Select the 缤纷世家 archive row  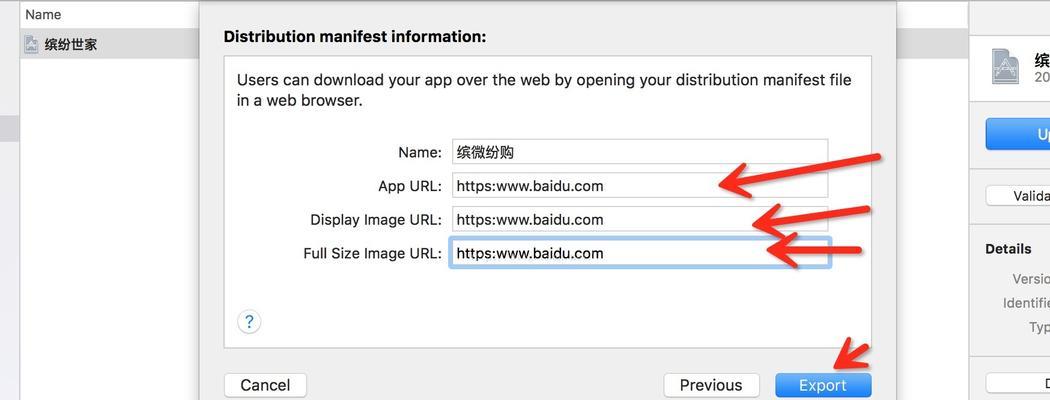[109, 45]
